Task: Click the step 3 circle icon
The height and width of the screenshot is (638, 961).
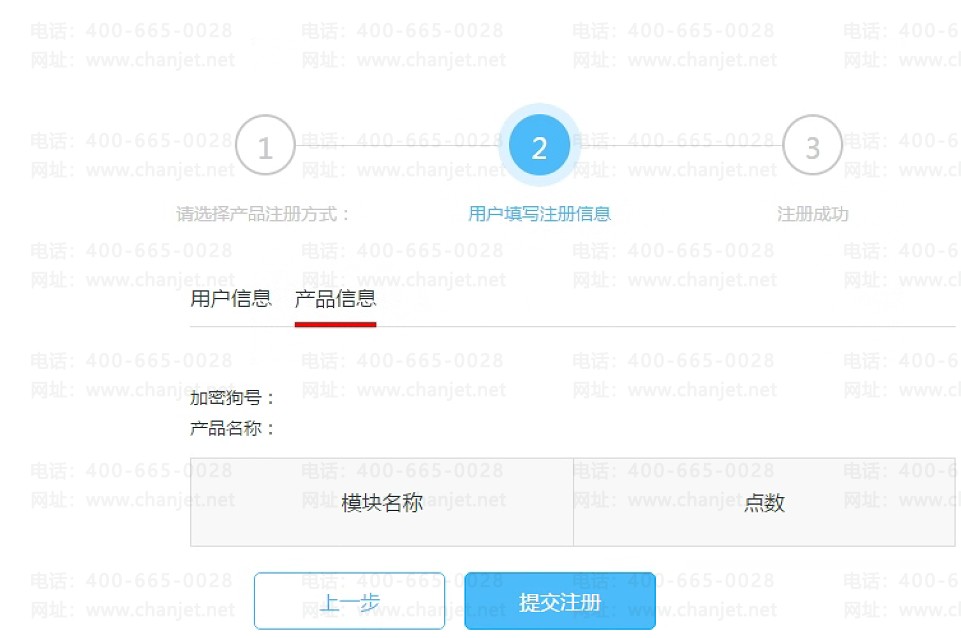Action: pyautogui.click(x=813, y=145)
